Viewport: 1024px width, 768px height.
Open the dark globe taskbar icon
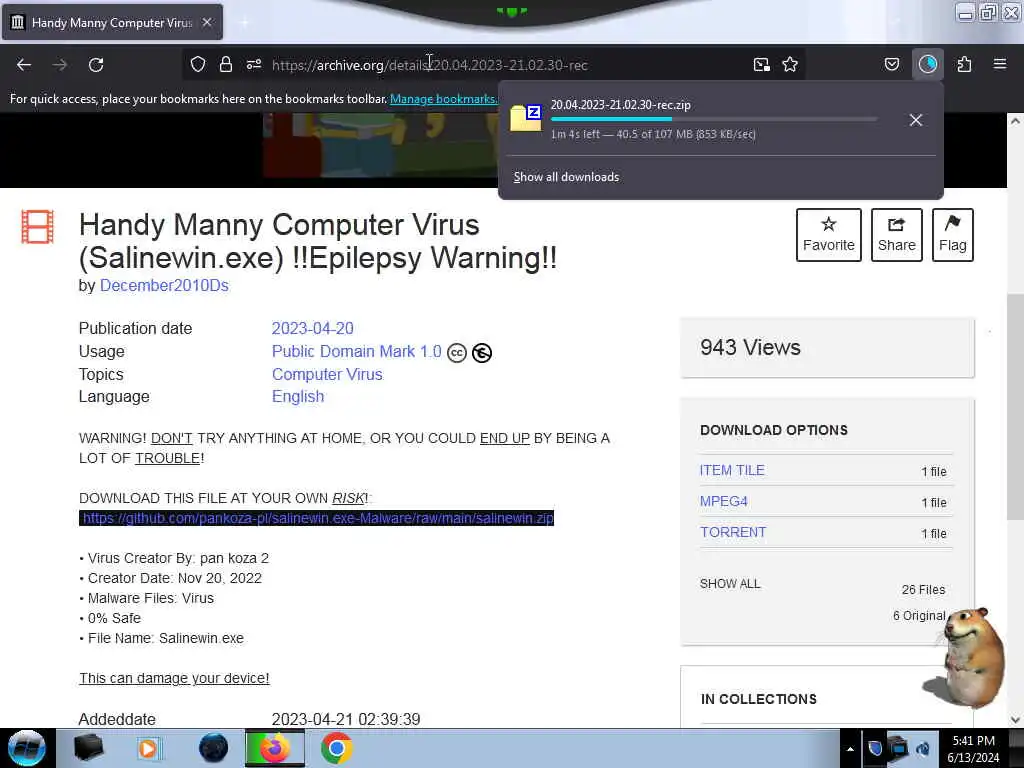coord(213,748)
